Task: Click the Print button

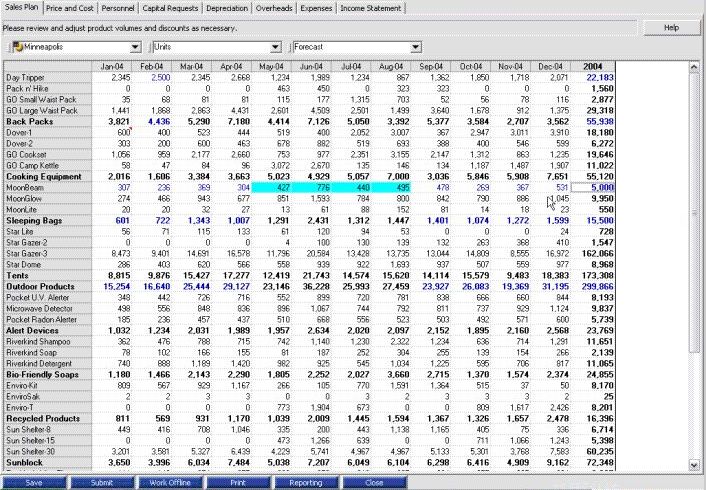Action: 238,482
